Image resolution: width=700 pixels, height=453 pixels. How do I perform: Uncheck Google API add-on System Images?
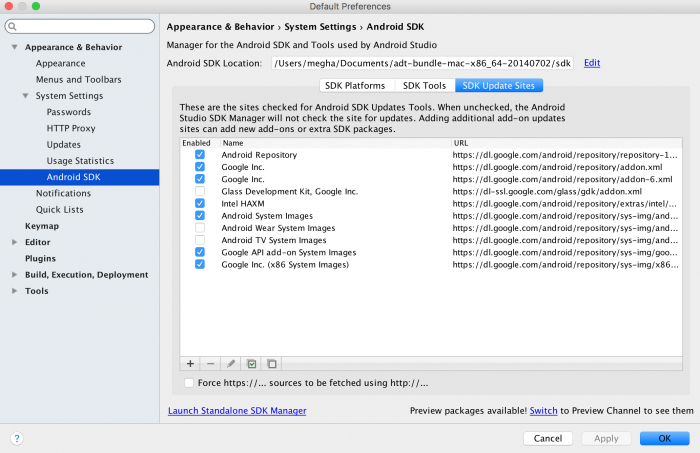pyautogui.click(x=200, y=252)
